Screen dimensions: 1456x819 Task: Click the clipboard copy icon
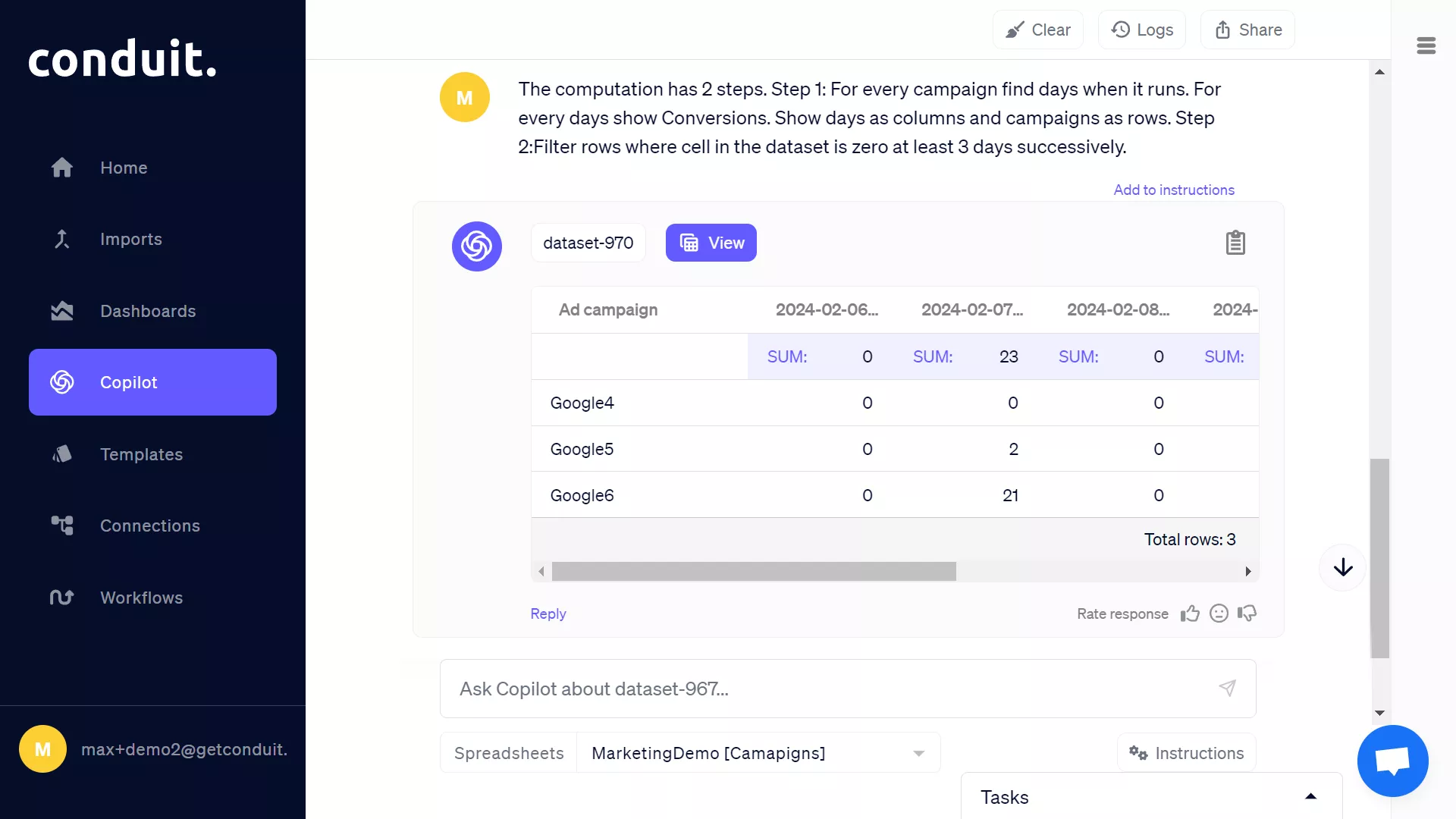point(1235,243)
